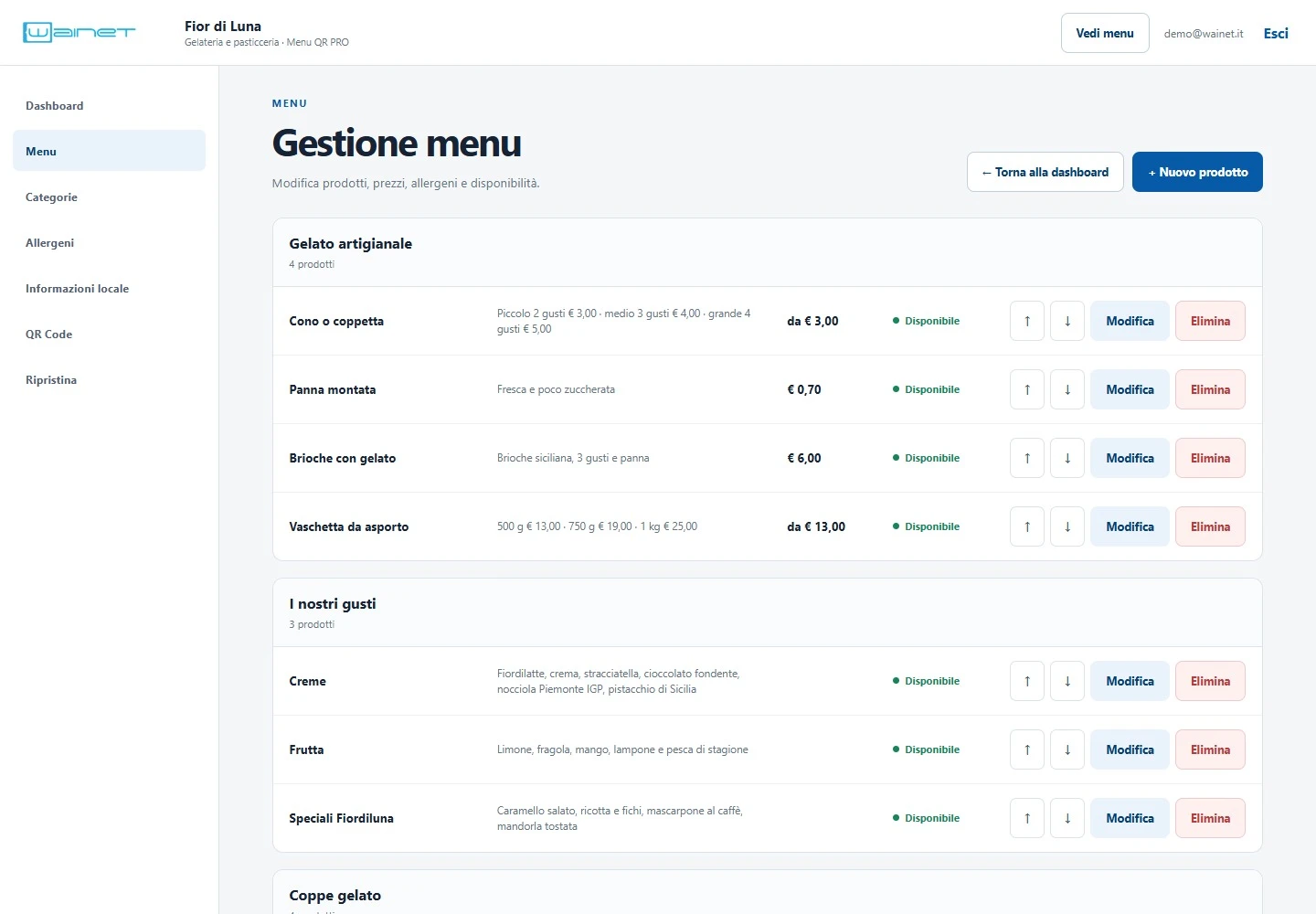Open Allergeni sidebar item
Screen dimensions: 1316x914
pos(110,243)
